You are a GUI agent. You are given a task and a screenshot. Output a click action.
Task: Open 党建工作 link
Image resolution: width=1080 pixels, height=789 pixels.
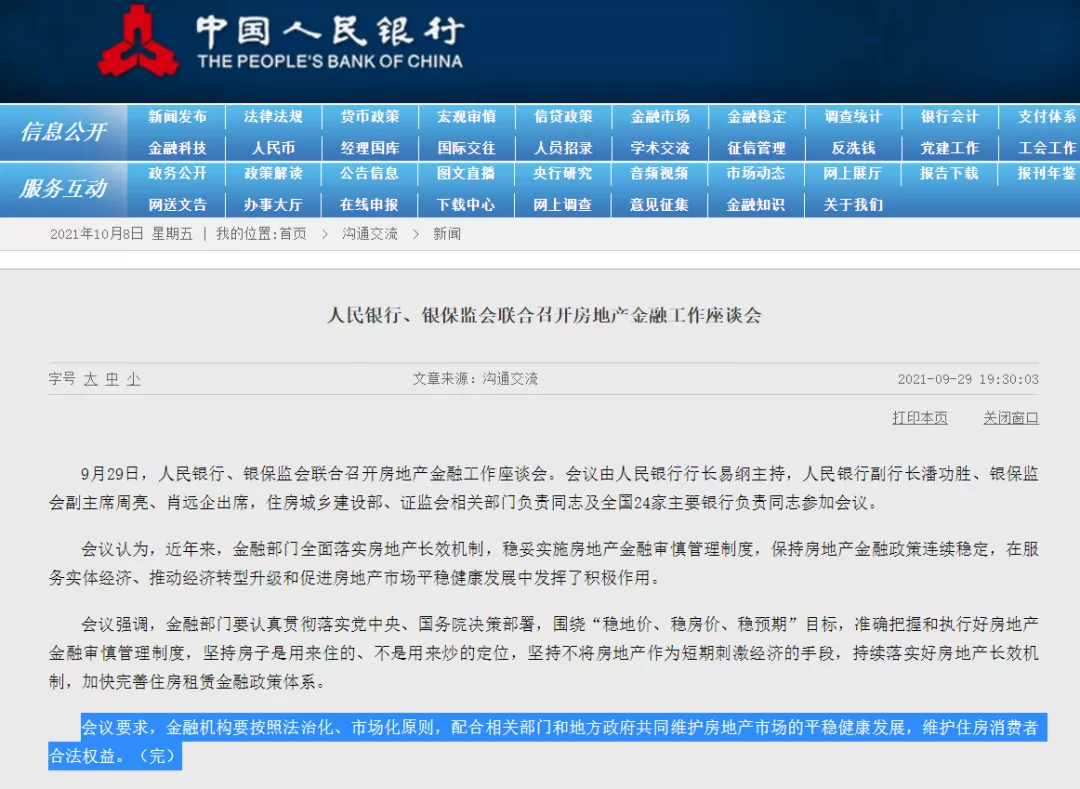click(x=949, y=148)
